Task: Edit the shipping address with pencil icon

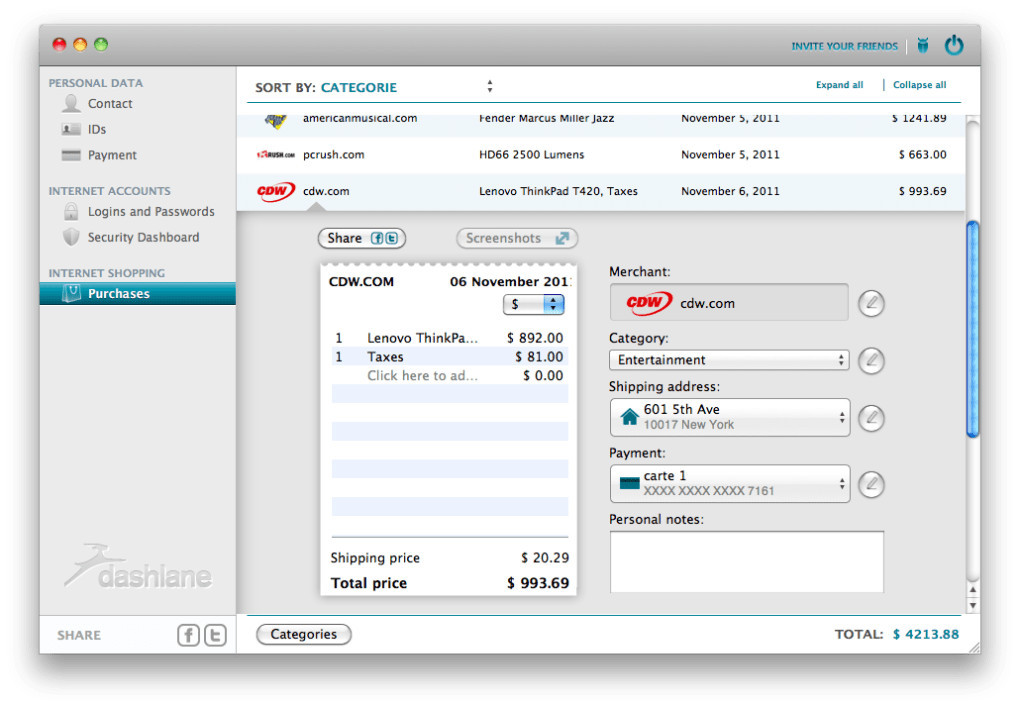Action: pyautogui.click(x=871, y=418)
